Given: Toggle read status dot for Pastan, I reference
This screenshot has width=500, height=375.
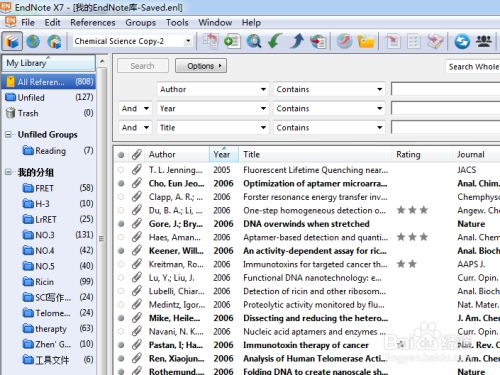Looking at the screenshot, I should click(121, 345).
